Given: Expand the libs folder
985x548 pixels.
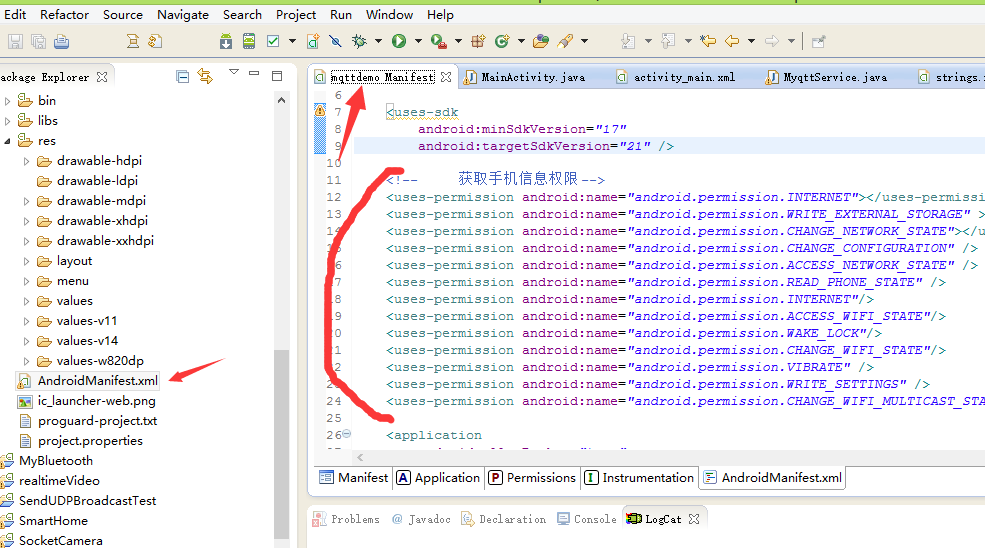Looking at the screenshot, I should (8, 121).
